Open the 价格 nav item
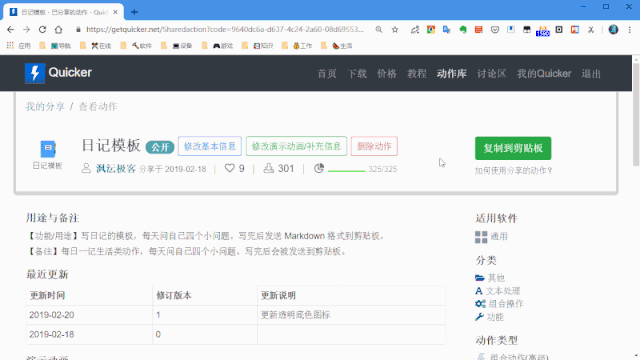Screen dimensions: 640x360 387,73
